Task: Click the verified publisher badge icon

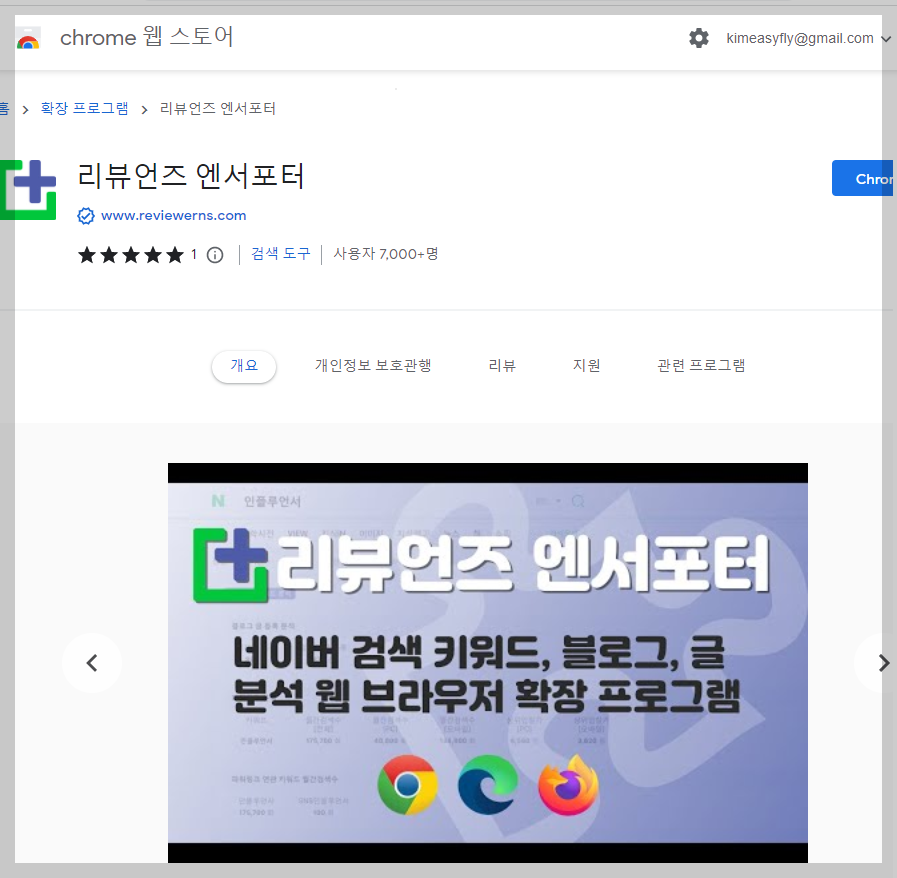Action: (x=86, y=216)
